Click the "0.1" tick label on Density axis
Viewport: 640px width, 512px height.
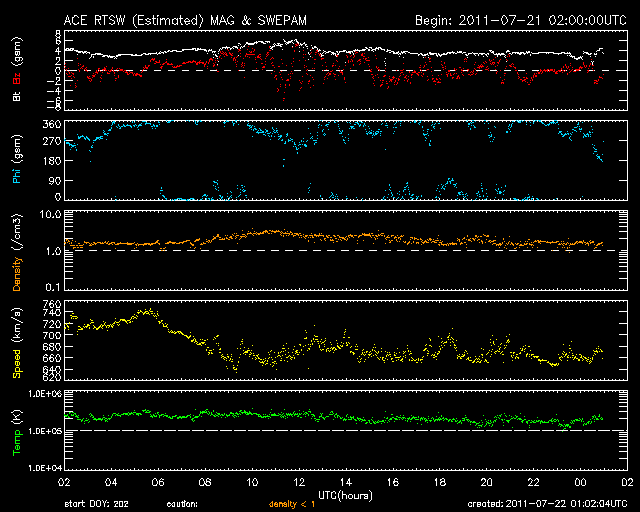(53, 287)
